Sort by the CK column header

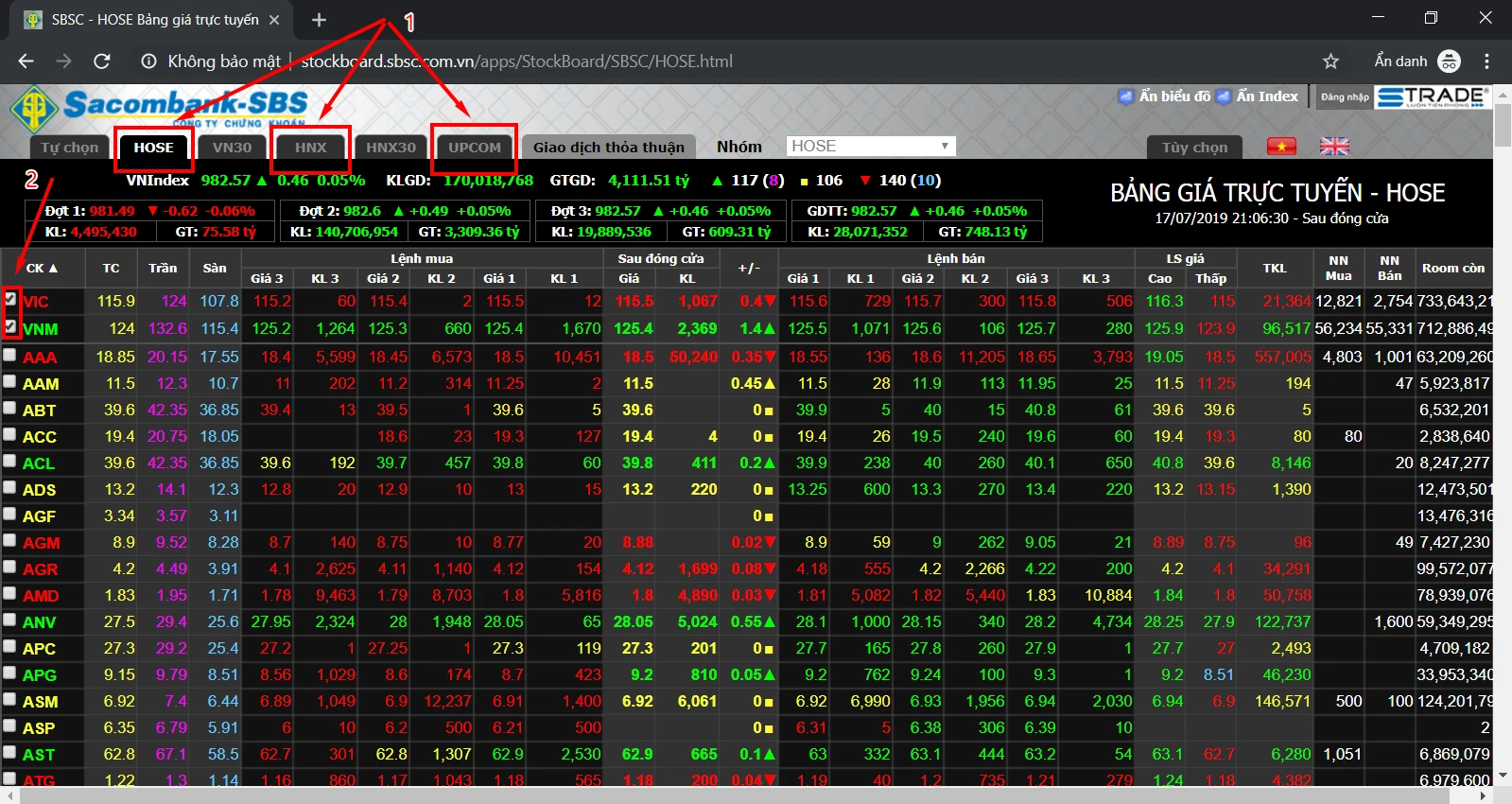41,268
